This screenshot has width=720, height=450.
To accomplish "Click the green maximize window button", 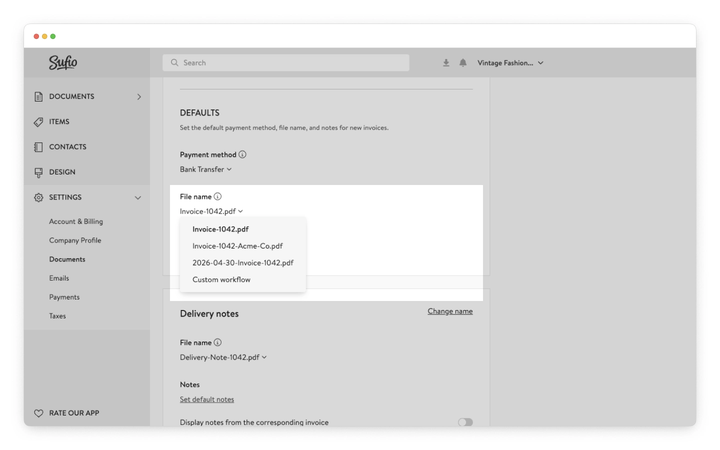I will click(x=53, y=36).
